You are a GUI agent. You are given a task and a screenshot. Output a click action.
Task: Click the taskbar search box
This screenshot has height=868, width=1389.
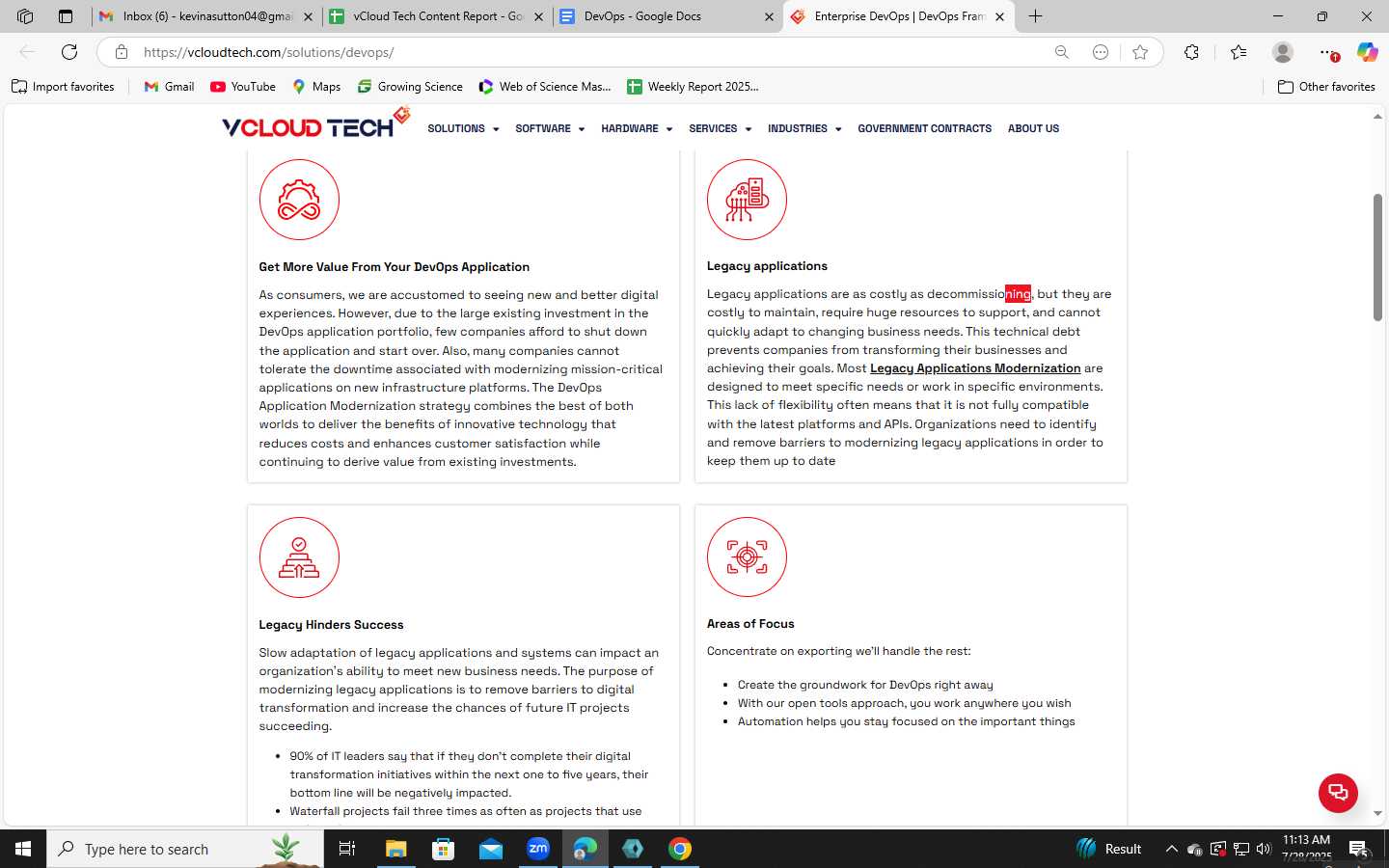pos(185,849)
